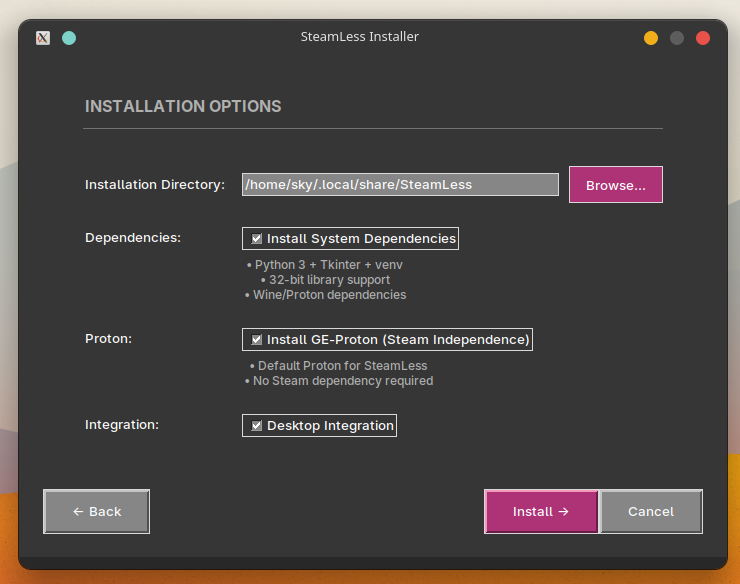Viewport: 740px width, 584px height.
Task: Click 'Default Proton for SteamLess' text
Action: coord(338,366)
